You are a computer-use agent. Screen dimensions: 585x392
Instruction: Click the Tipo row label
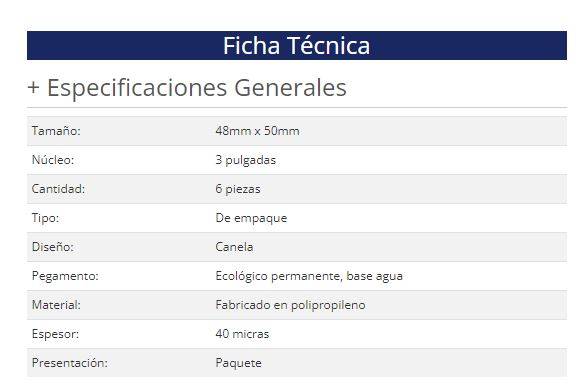45,218
